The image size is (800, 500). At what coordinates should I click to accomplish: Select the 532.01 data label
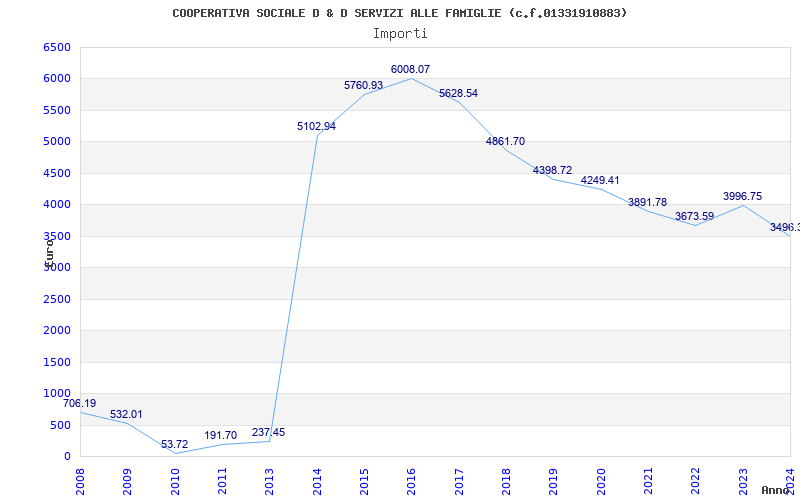[127, 414]
